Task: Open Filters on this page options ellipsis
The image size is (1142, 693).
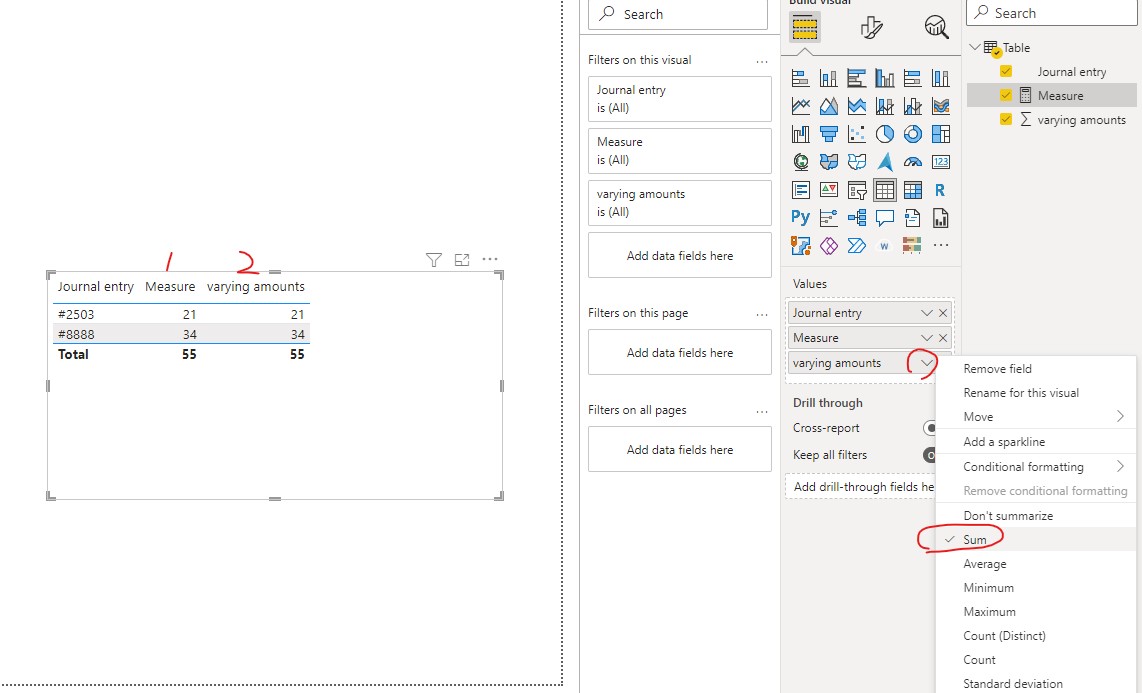Action: click(762, 314)
